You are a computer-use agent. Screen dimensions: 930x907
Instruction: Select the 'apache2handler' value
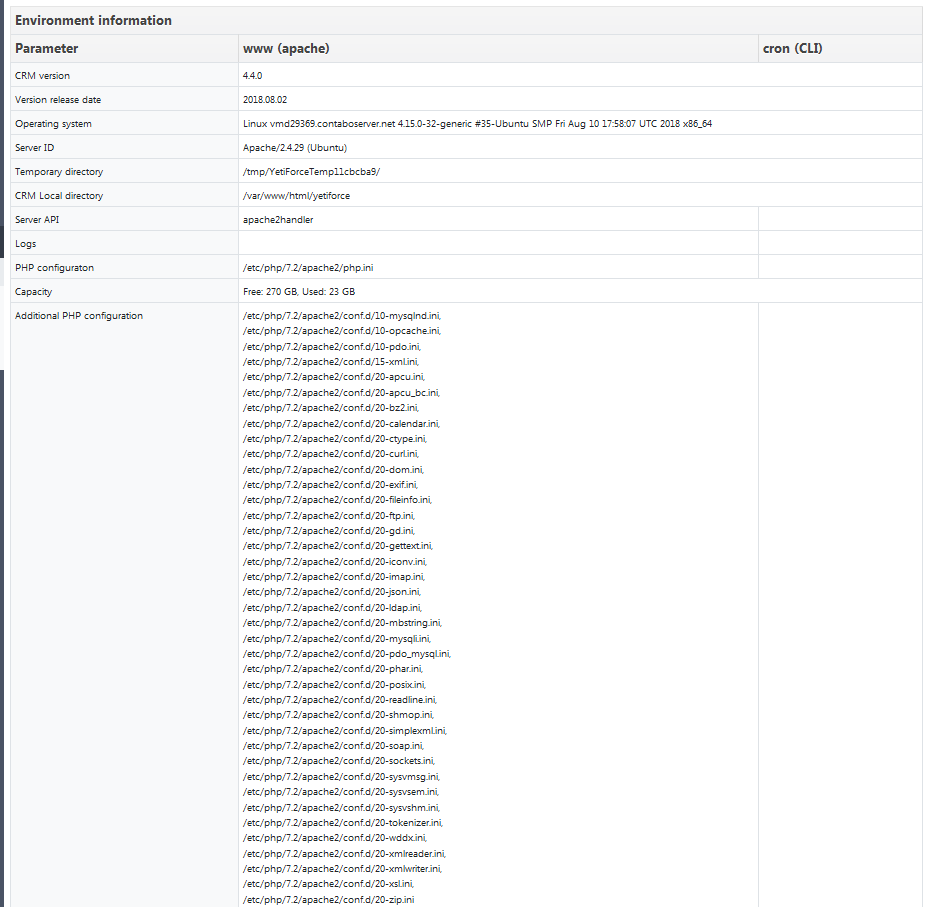pyautogui.click(x=278, y=219)
